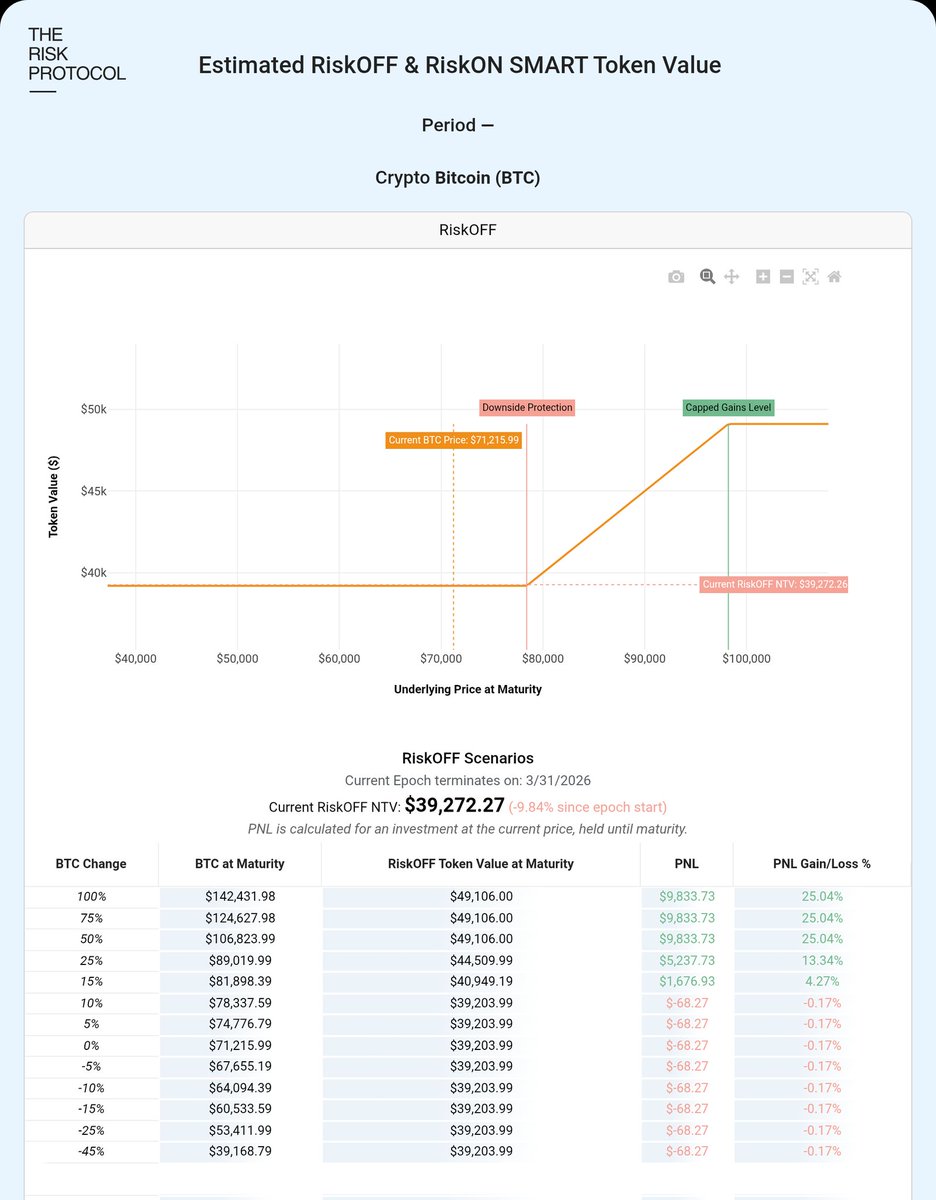
Task: Click the BTC Change column header
Action: [x=91, y=863]
